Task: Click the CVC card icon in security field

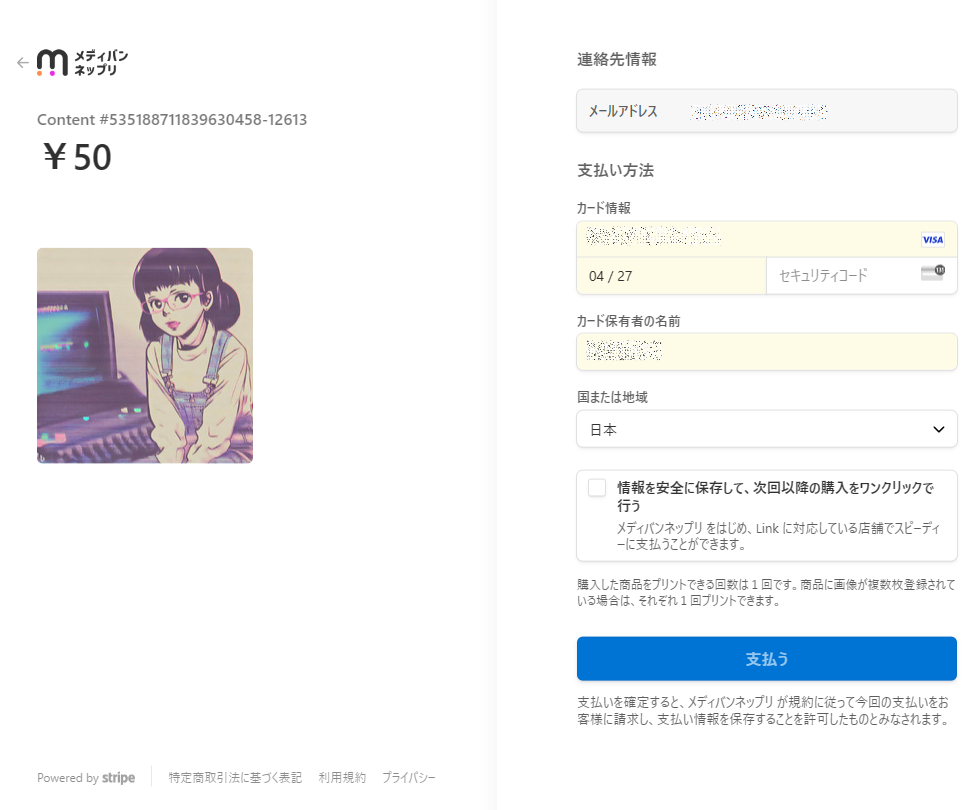Action: tap(932, 274)
